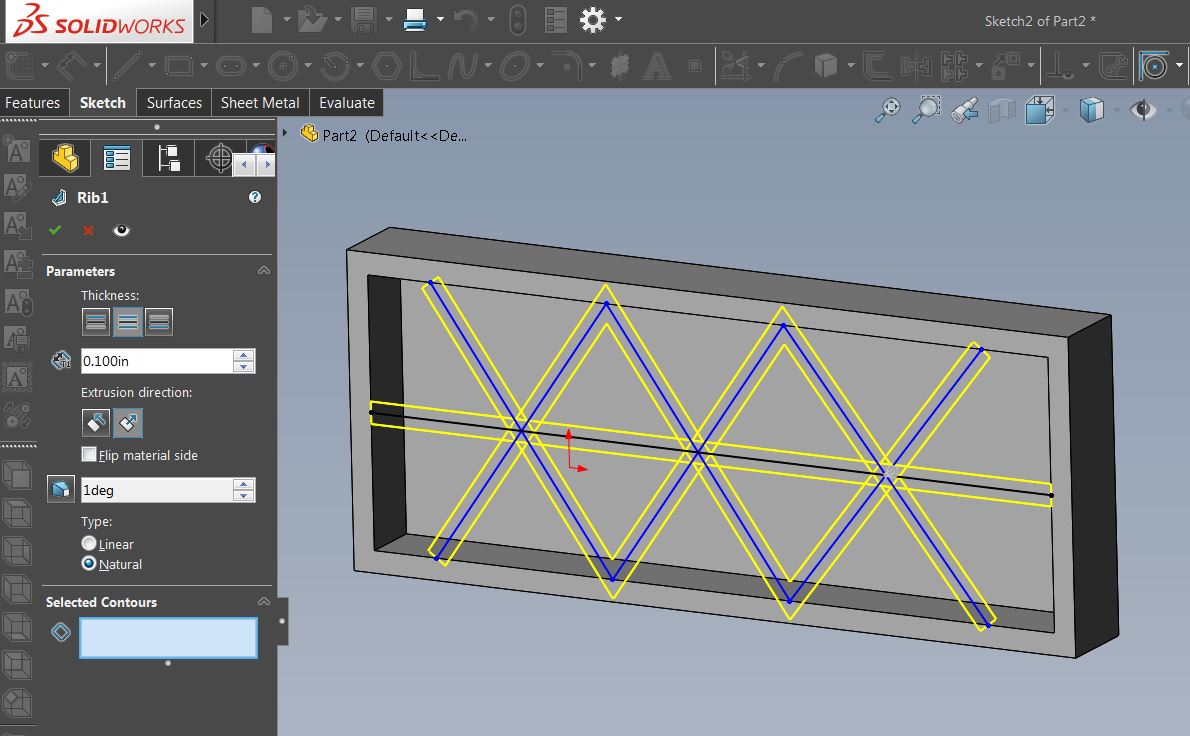The height and width of the screenshot is (736, 1190).
Task: Click the Rebuild traffic light icon
Action: (x=518, y=20)
